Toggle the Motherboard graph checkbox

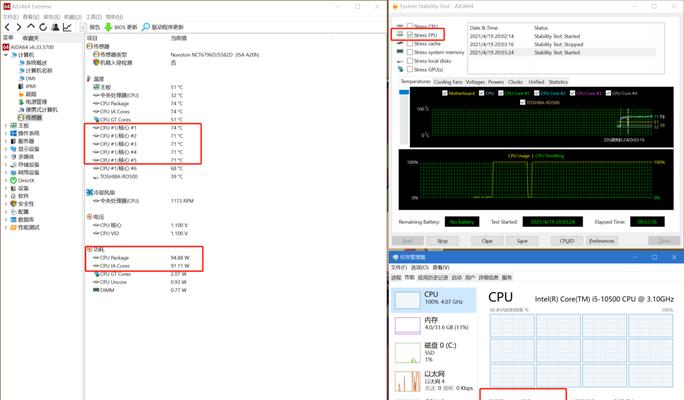[445, 93]
